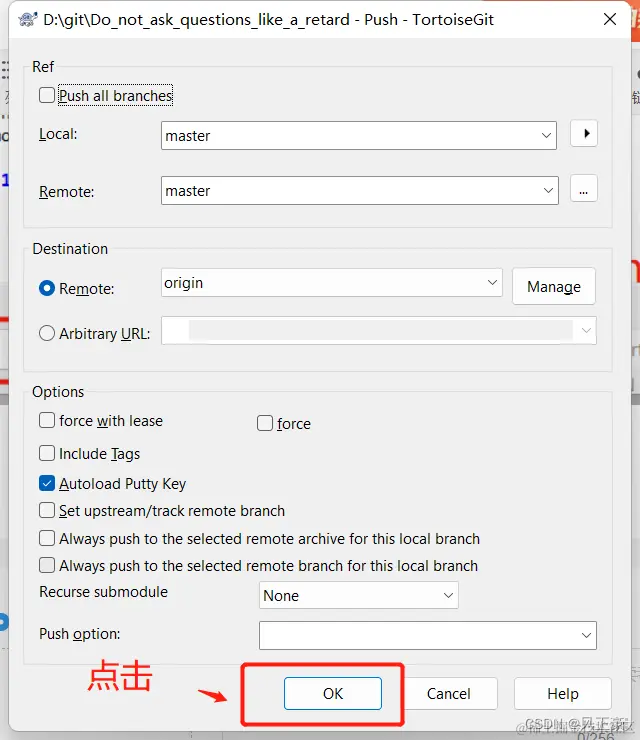Check Always push to selected remote branch
The width and height of the screenshot is (640, 740).
pos(47,565)
